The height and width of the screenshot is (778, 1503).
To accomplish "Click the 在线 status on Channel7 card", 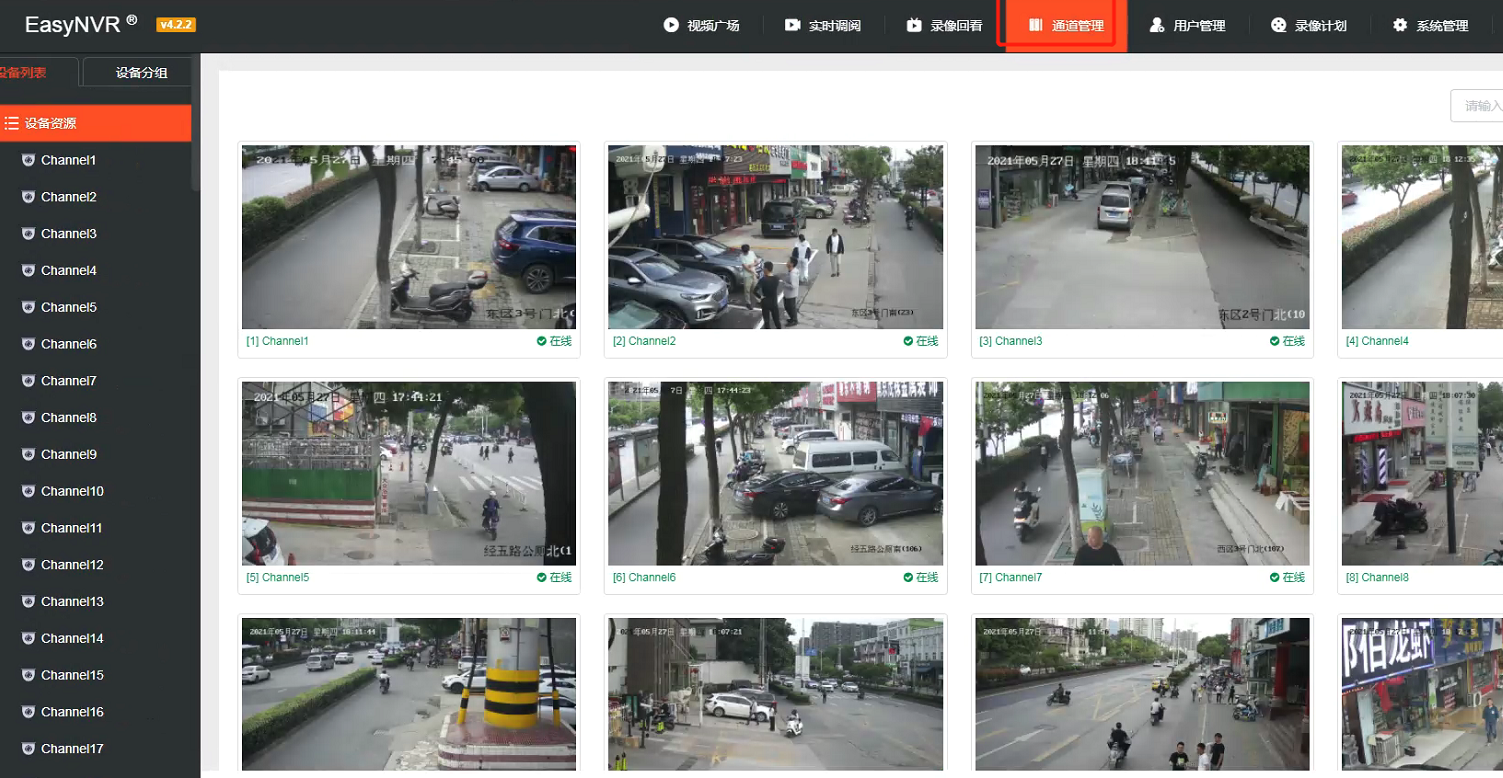I will [1287, 577].
